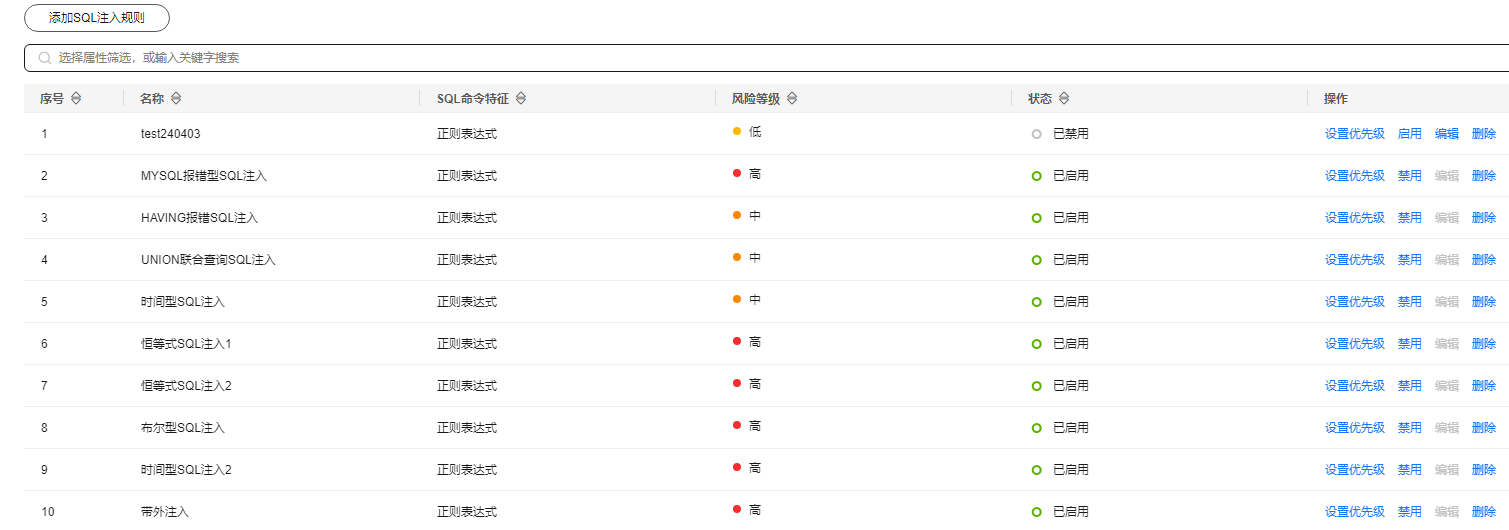
Task: Click the search magnifier icon
Action: pos(44,58)
